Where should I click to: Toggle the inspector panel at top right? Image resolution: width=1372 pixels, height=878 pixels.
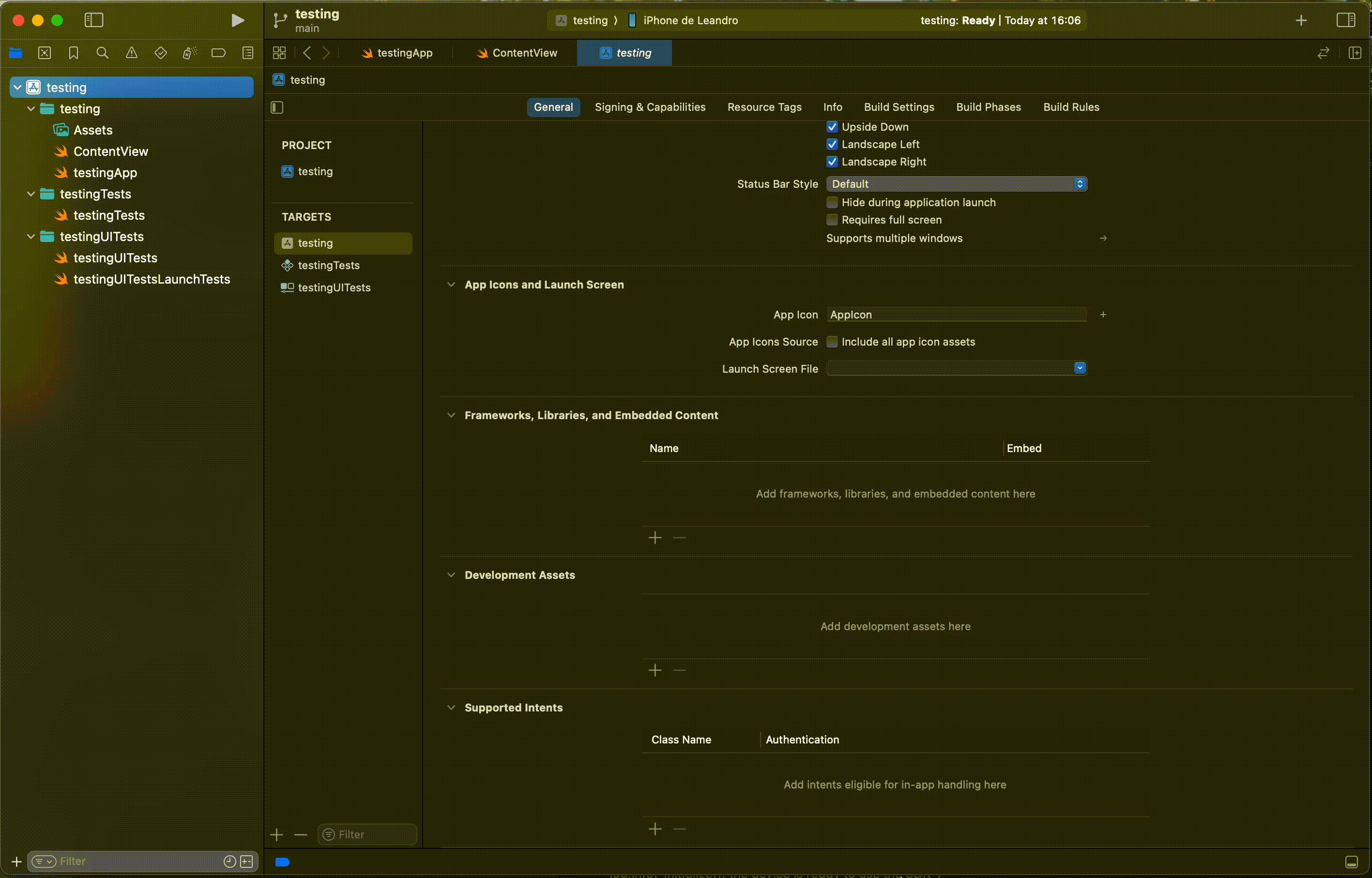[x=1346, y=20]
